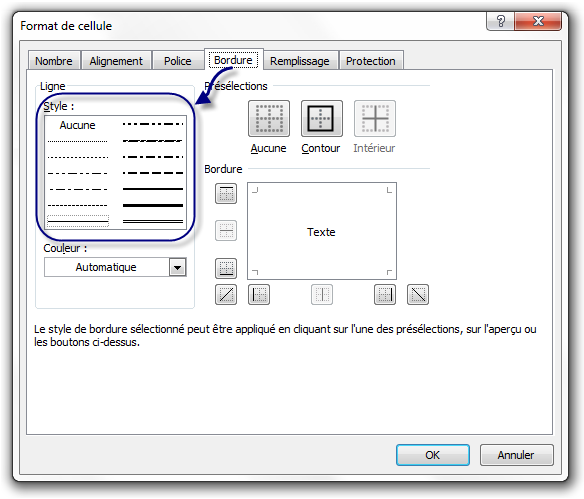Toggle the inside horizontal border button
The width and height of the screenshot is (584, 499).
tap(226, 231)
